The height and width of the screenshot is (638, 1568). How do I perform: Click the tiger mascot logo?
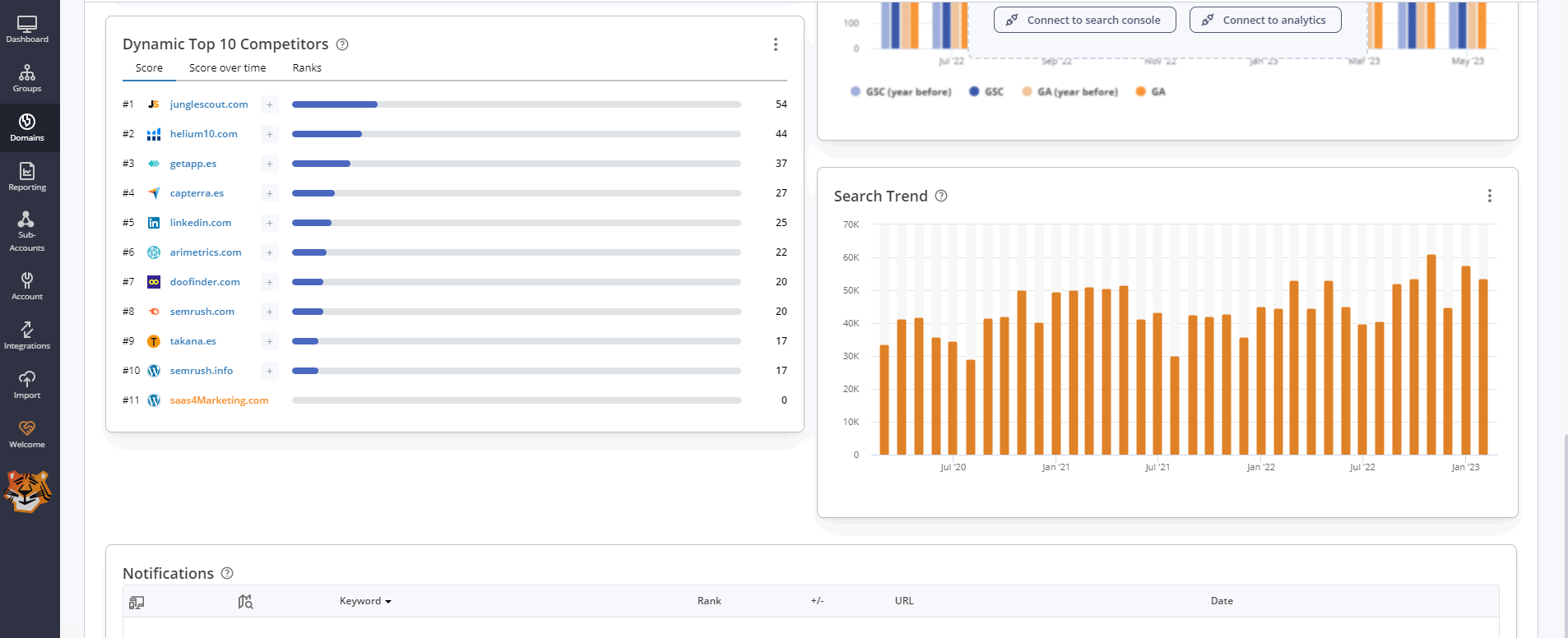tap(27, 491)
